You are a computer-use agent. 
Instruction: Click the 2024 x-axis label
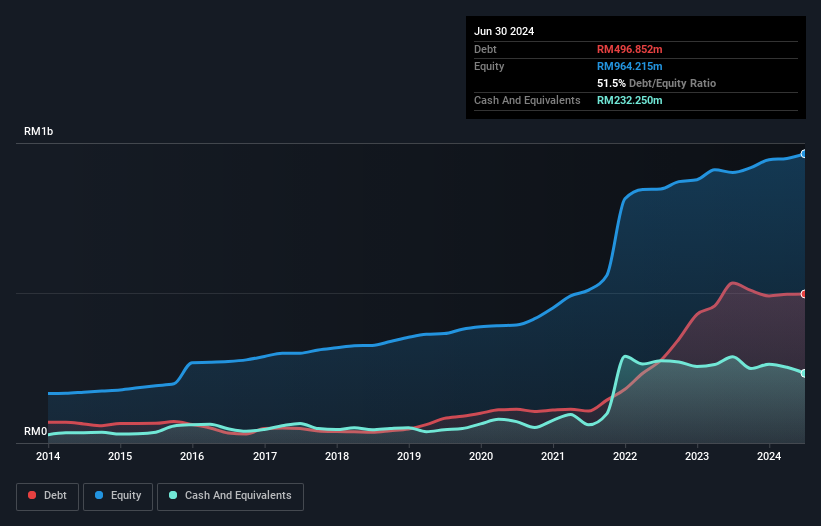[769, 456]
